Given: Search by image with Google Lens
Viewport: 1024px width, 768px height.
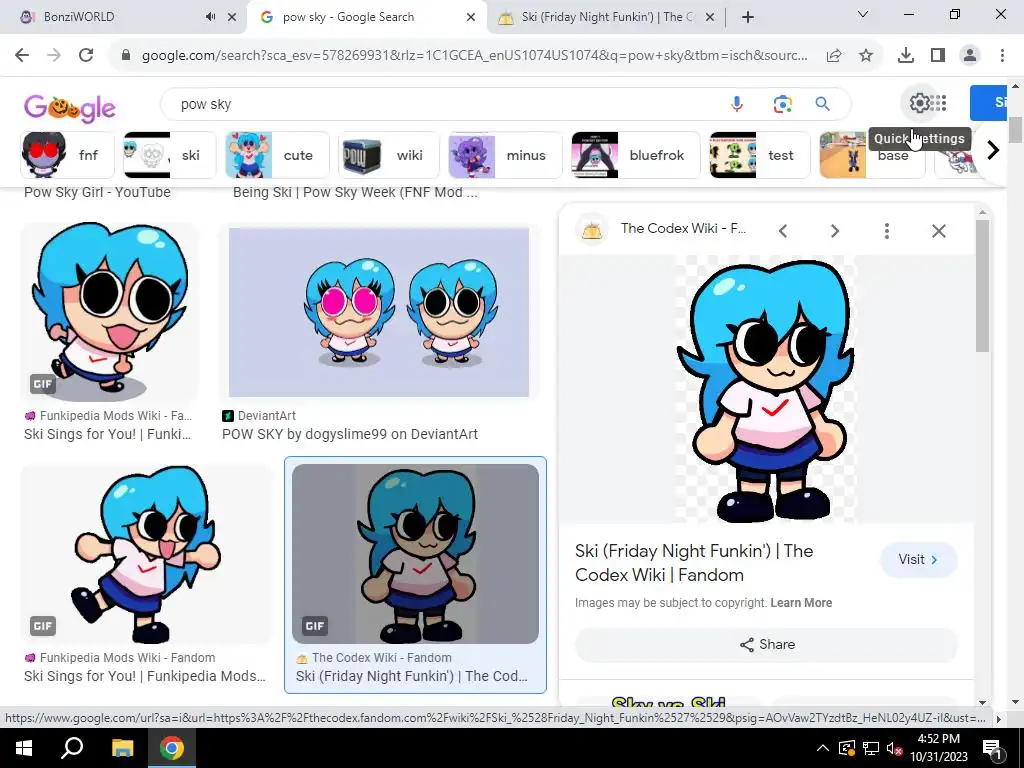Looking at the screenshot, I should coord(782,104).
